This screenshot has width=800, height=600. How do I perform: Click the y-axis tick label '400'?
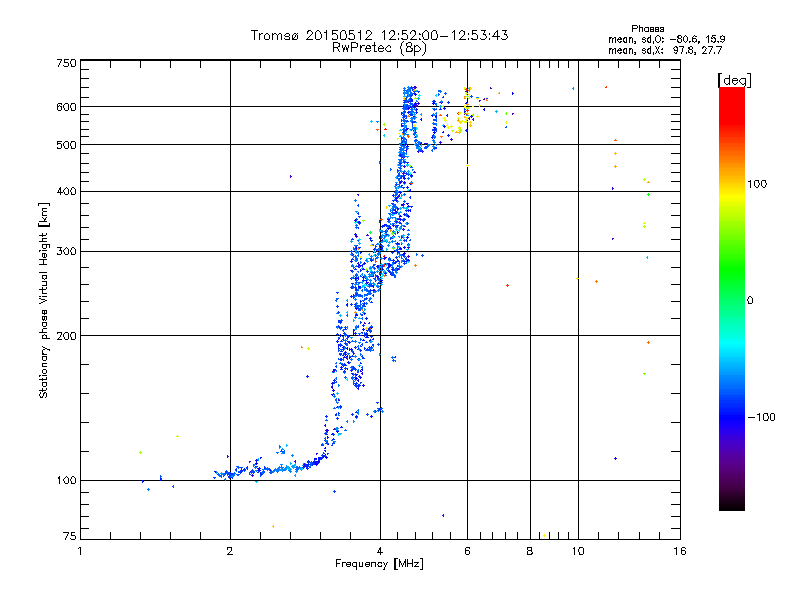tap(66, 191)
